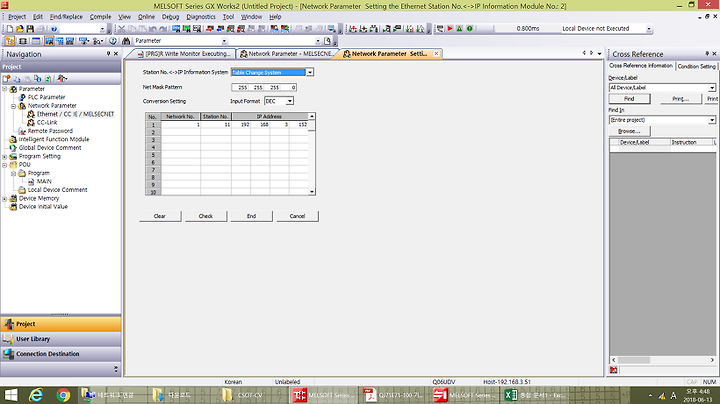Open the Connection Destination panel
Image resolution: width=720 pixels, height=404 pixels.
[61, 354]
